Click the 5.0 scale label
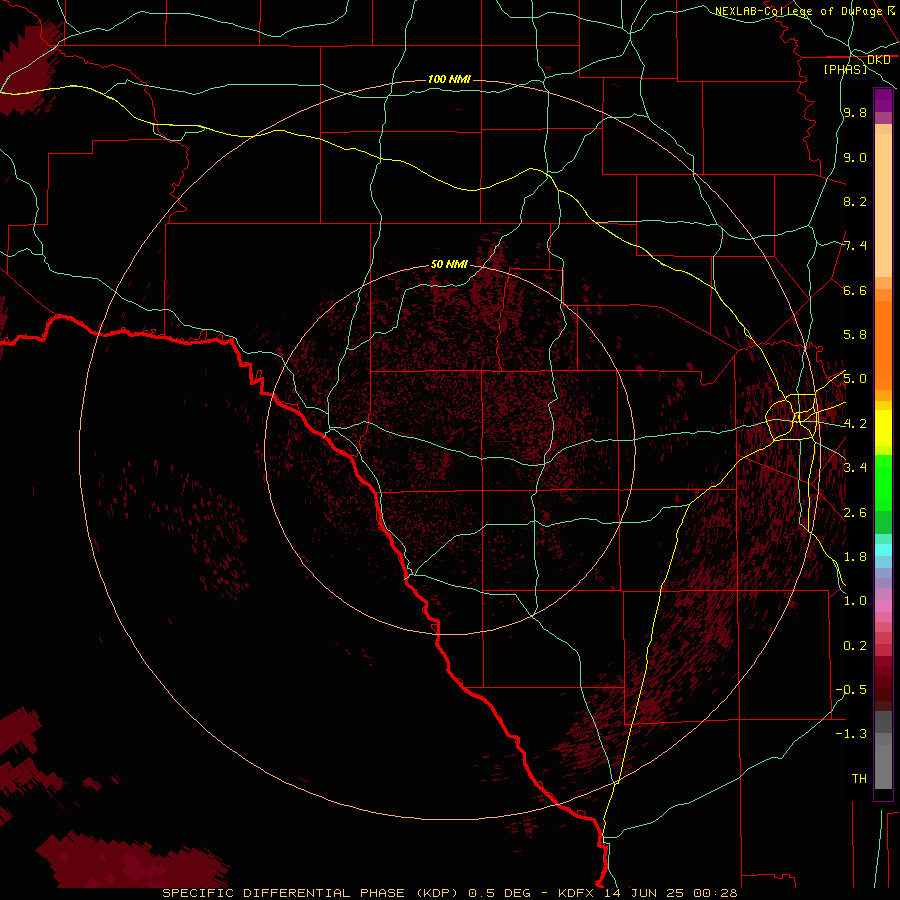 pos(855,379)
